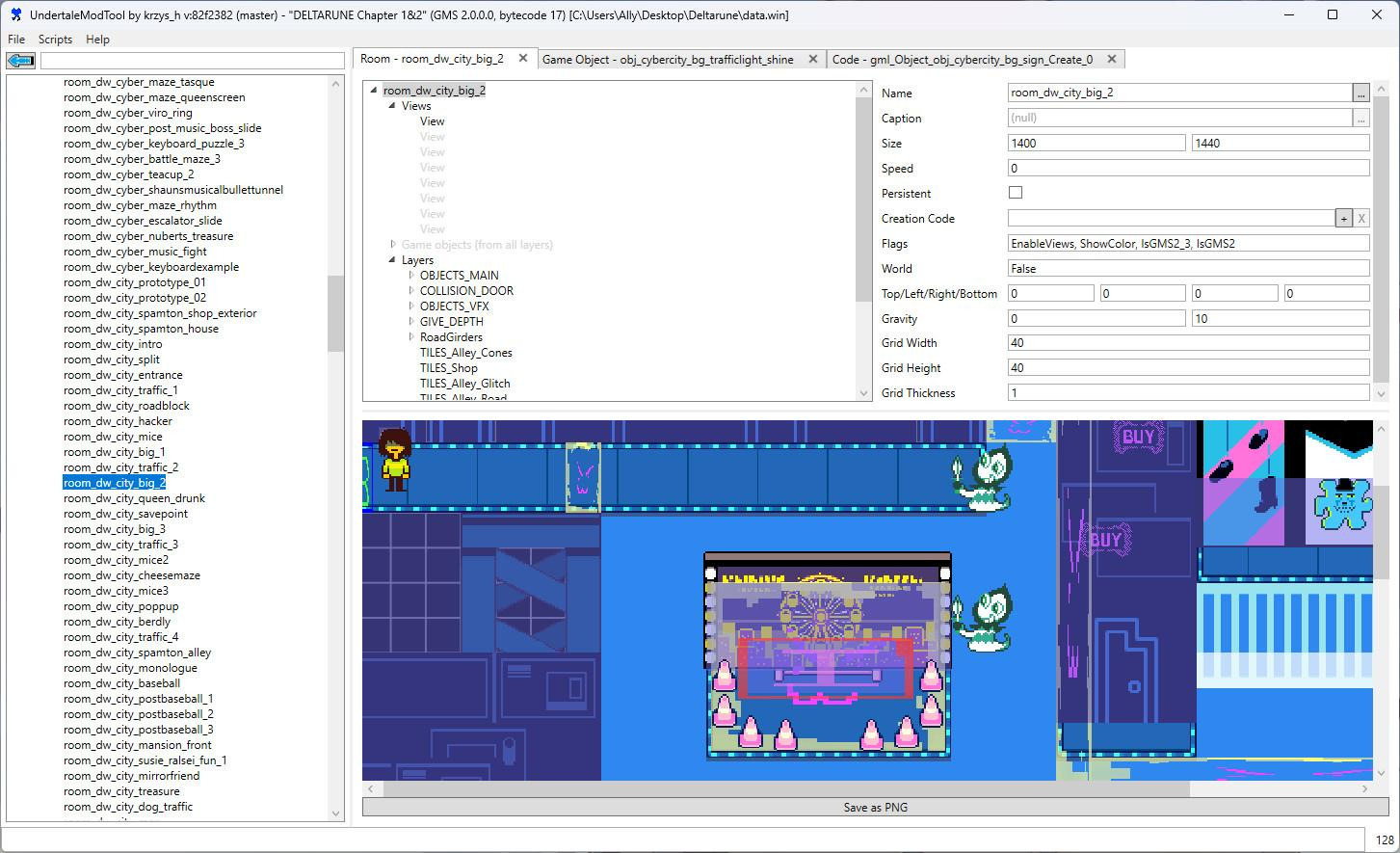Close the gml_Object_obj_cybercity_bg_sign_Create_0 code tab

(1111, 59)
